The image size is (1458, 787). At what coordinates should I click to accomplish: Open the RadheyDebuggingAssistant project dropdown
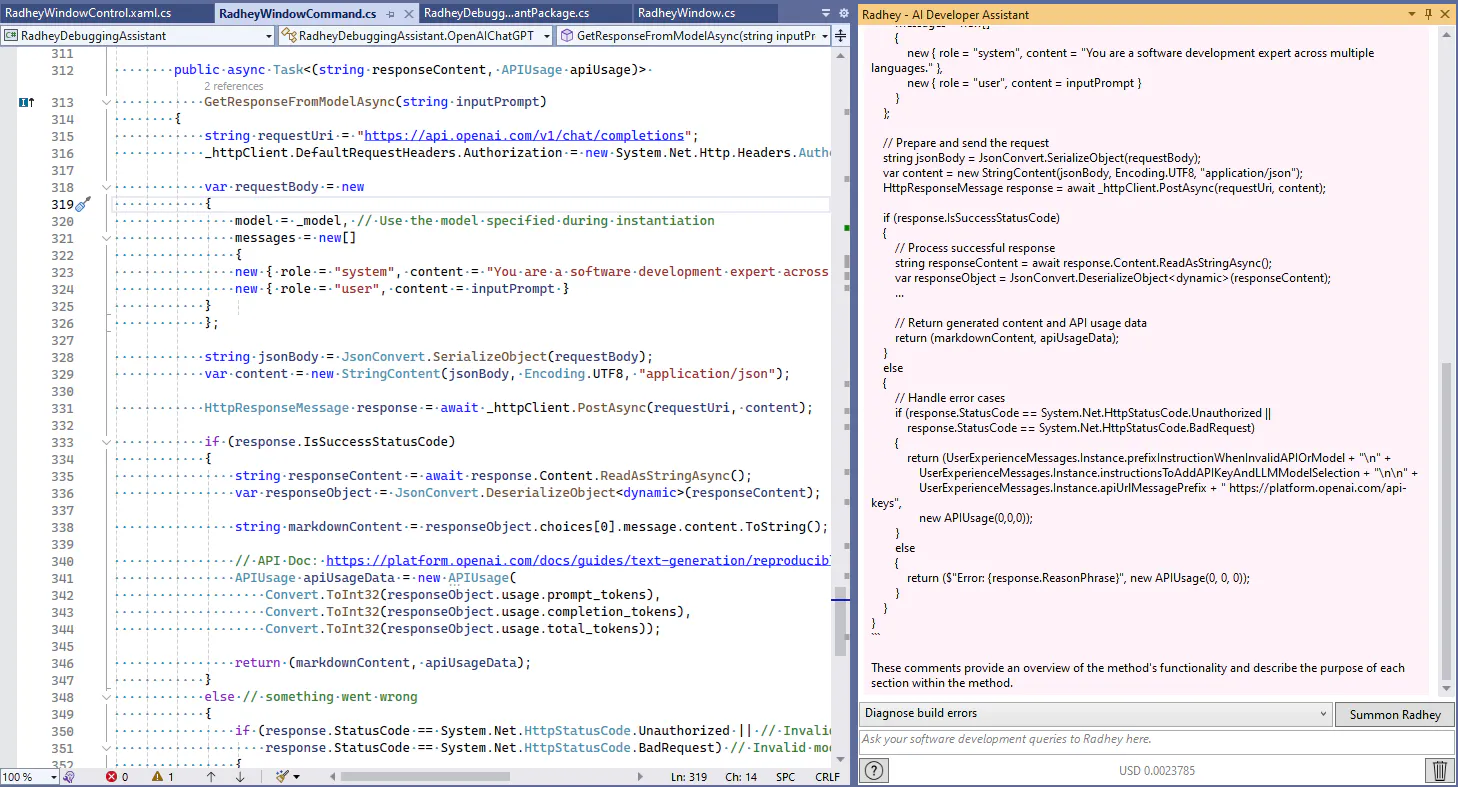tap(138, 35)
